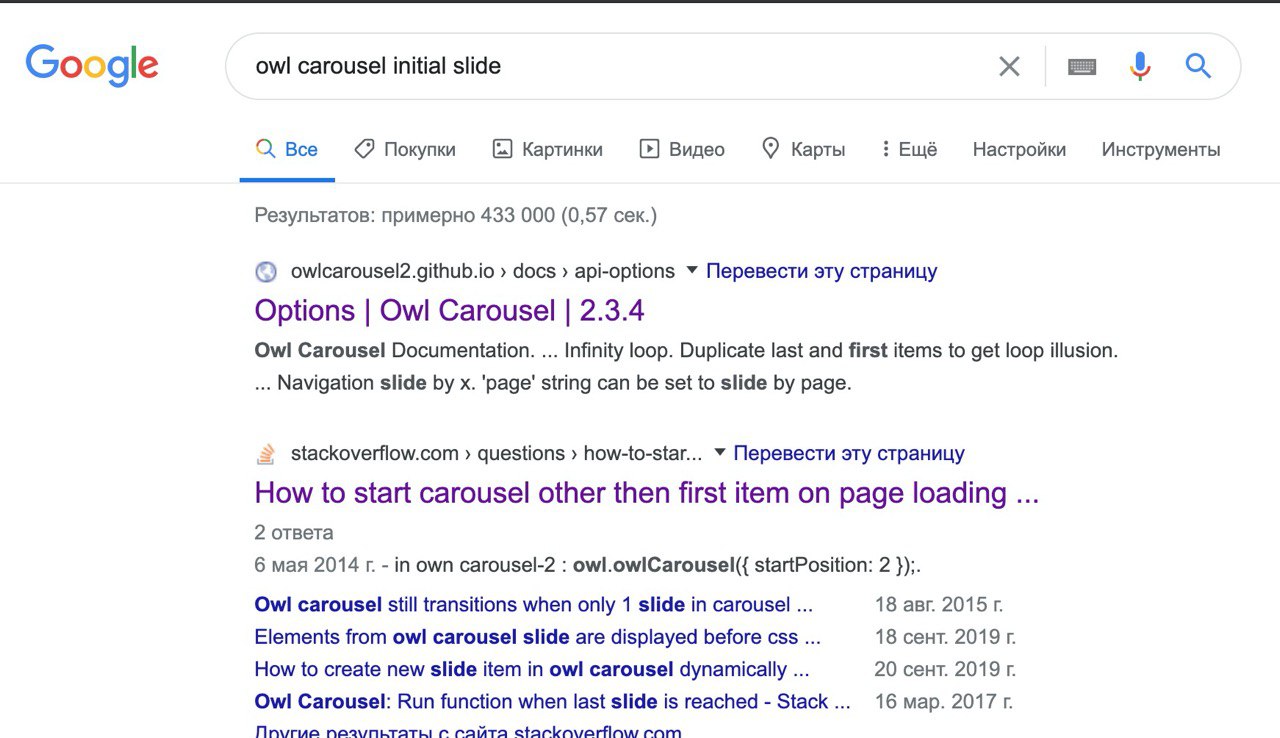Switch to the Видео tab
1280x738 pixels.
681,150
